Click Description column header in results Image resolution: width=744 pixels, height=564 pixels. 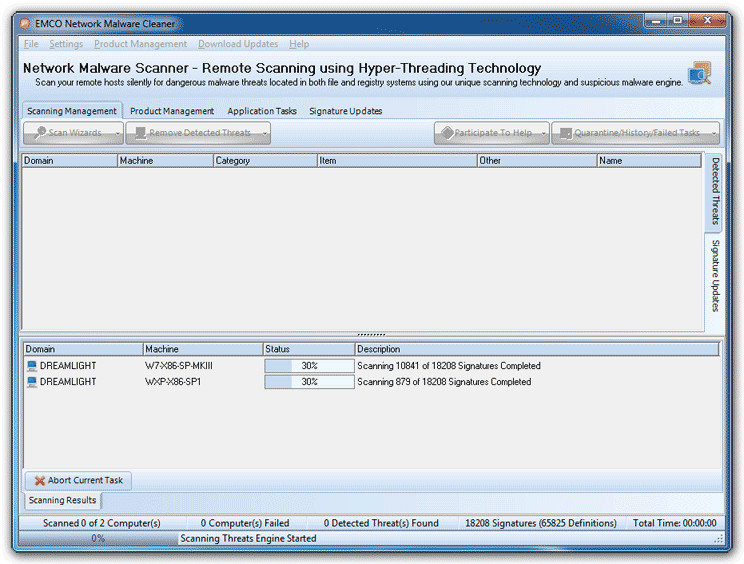537,349
